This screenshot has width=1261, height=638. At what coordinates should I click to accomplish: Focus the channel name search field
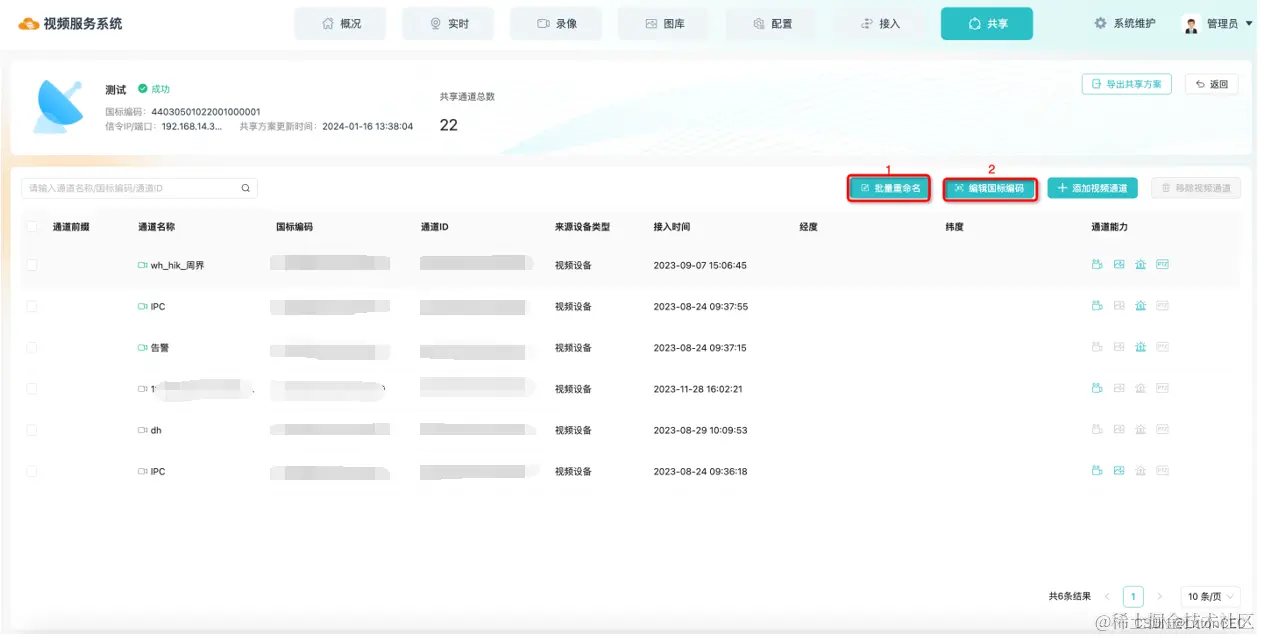click(139, 188)
